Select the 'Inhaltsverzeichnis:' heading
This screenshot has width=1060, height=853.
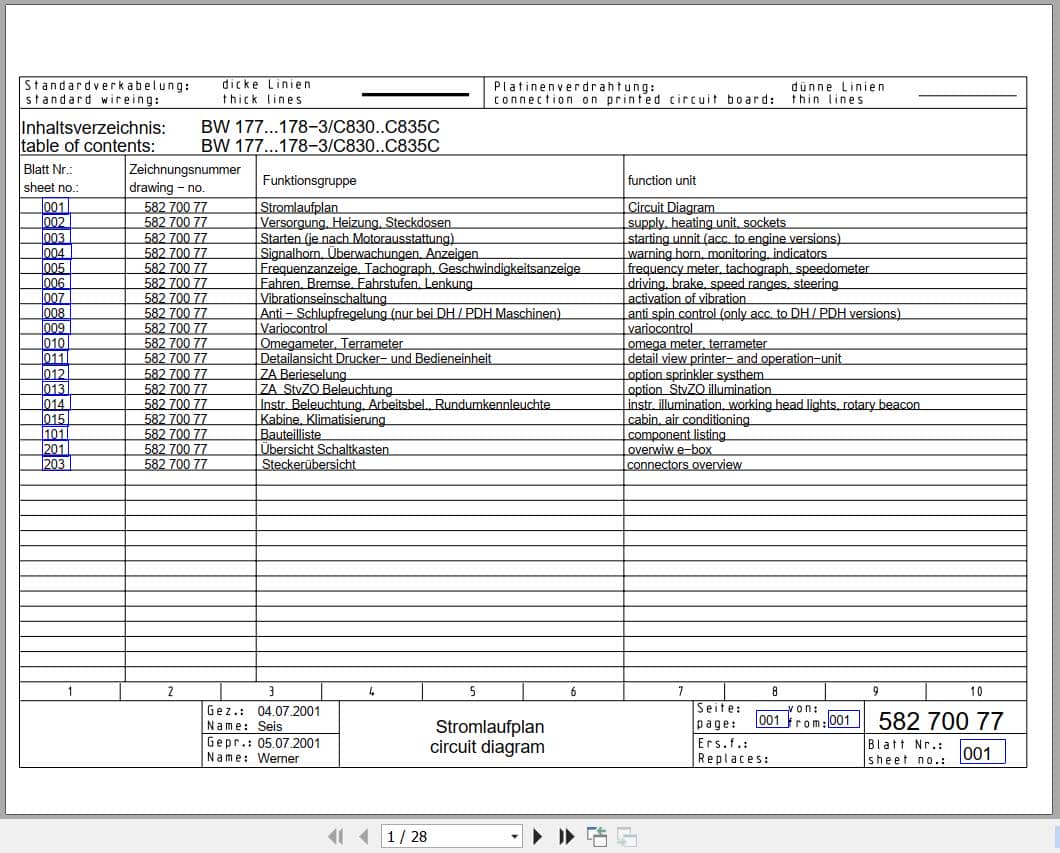coord(93,128)
